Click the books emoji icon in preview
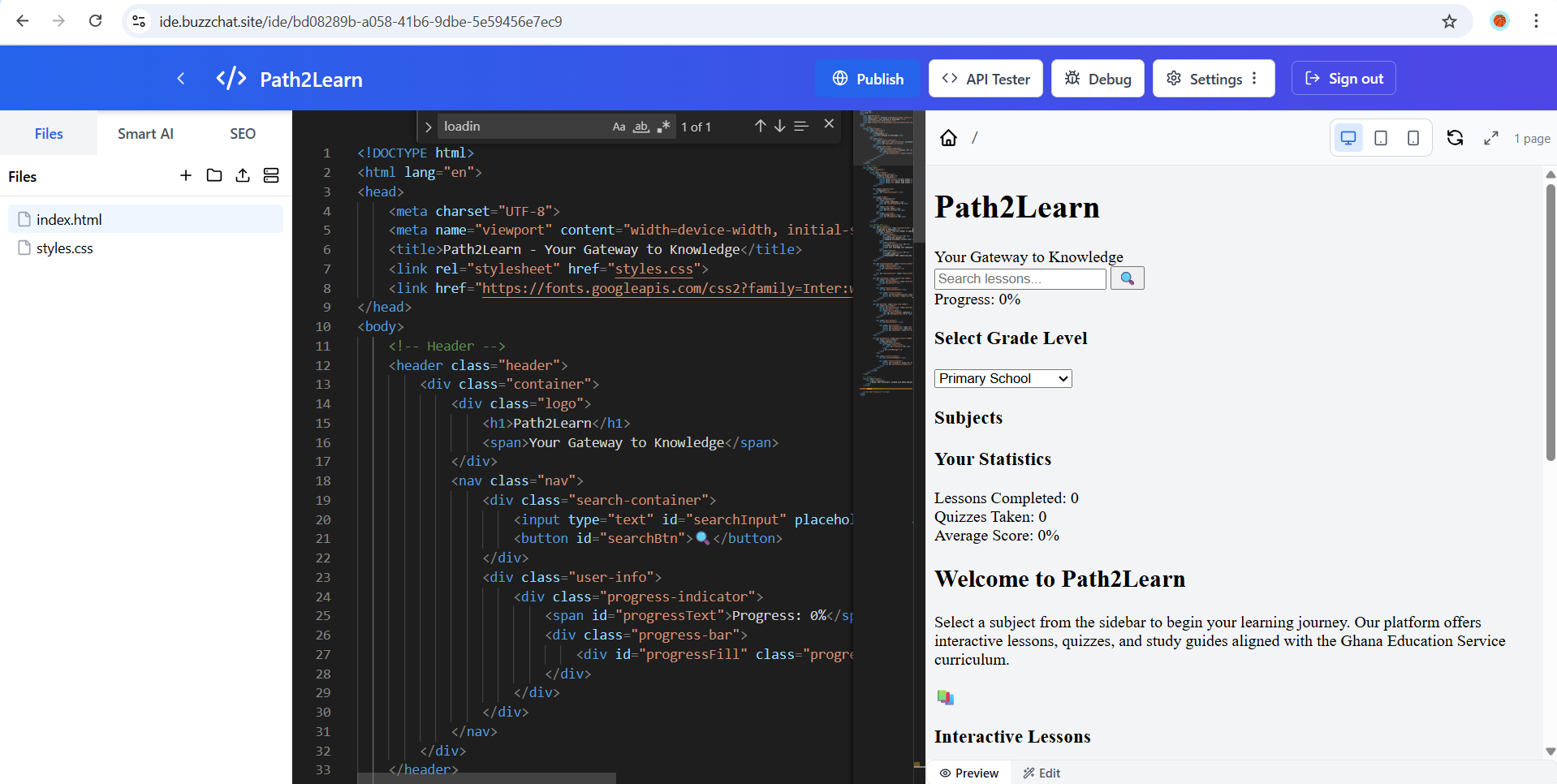Screen dimensions: 1557x784 945,697
